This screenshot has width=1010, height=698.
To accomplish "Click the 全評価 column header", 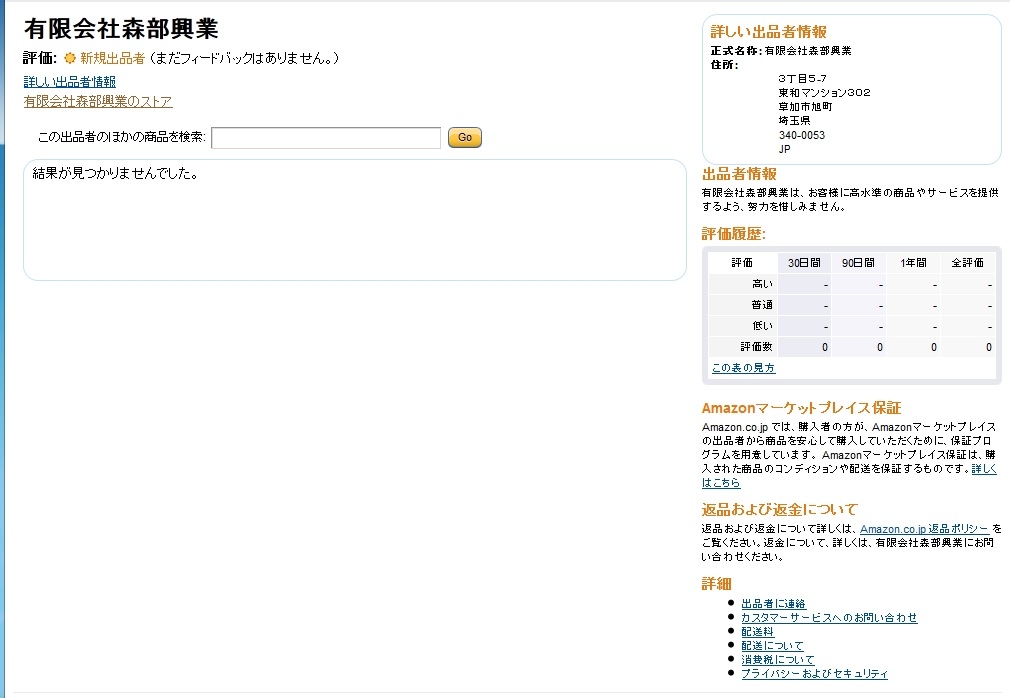I will point(967,263).
